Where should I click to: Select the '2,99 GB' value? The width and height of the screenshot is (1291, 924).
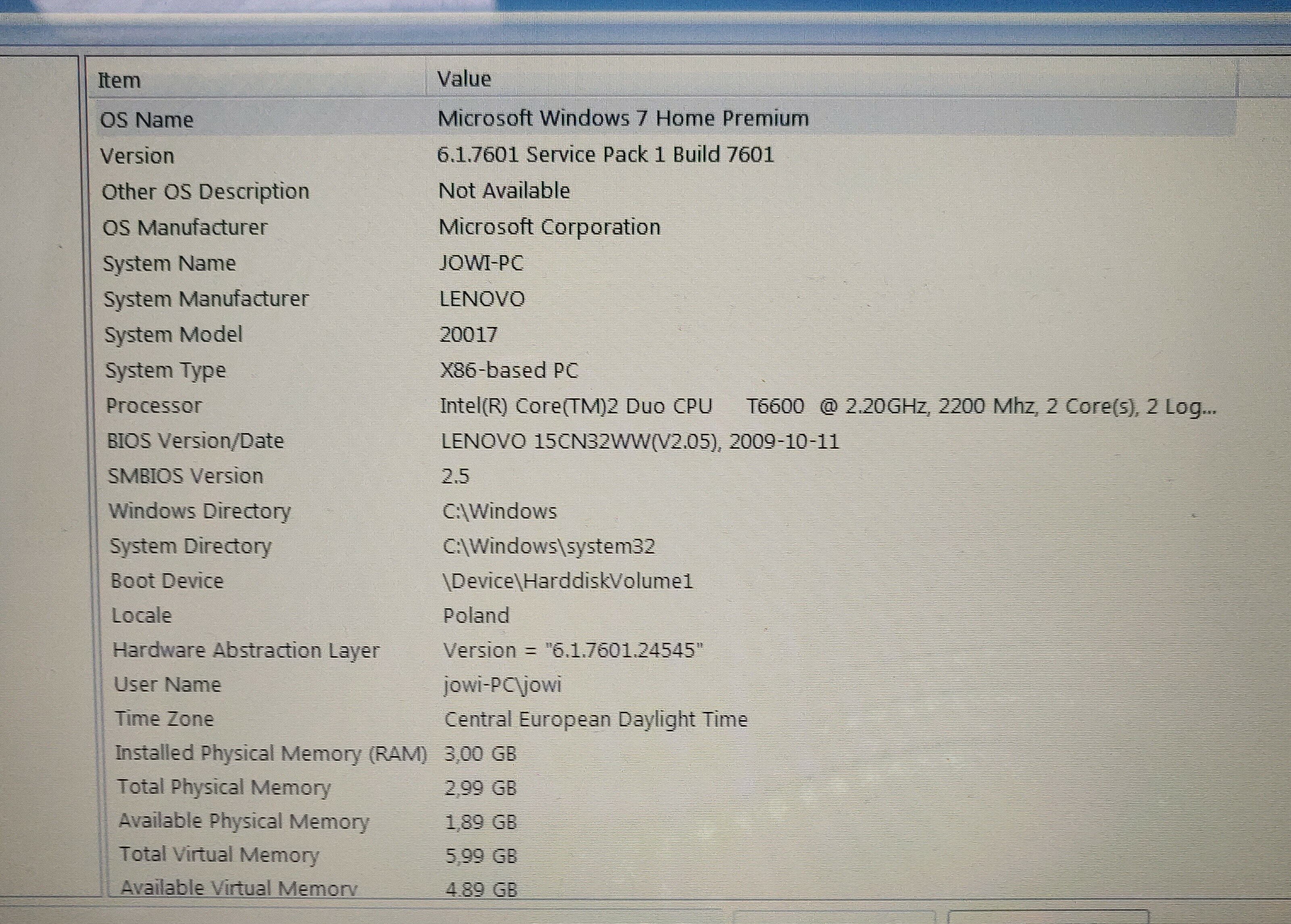click(480, 788)
